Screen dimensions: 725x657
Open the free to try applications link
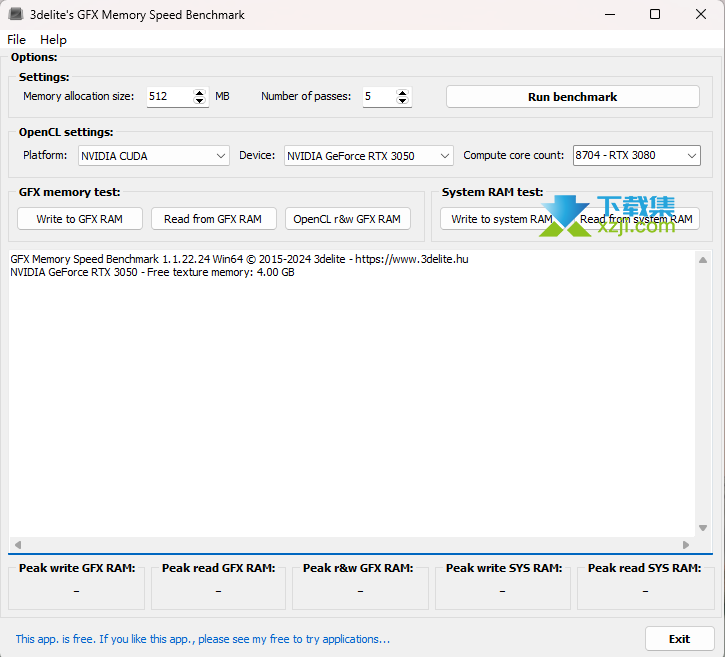click(x=203, y=639)
